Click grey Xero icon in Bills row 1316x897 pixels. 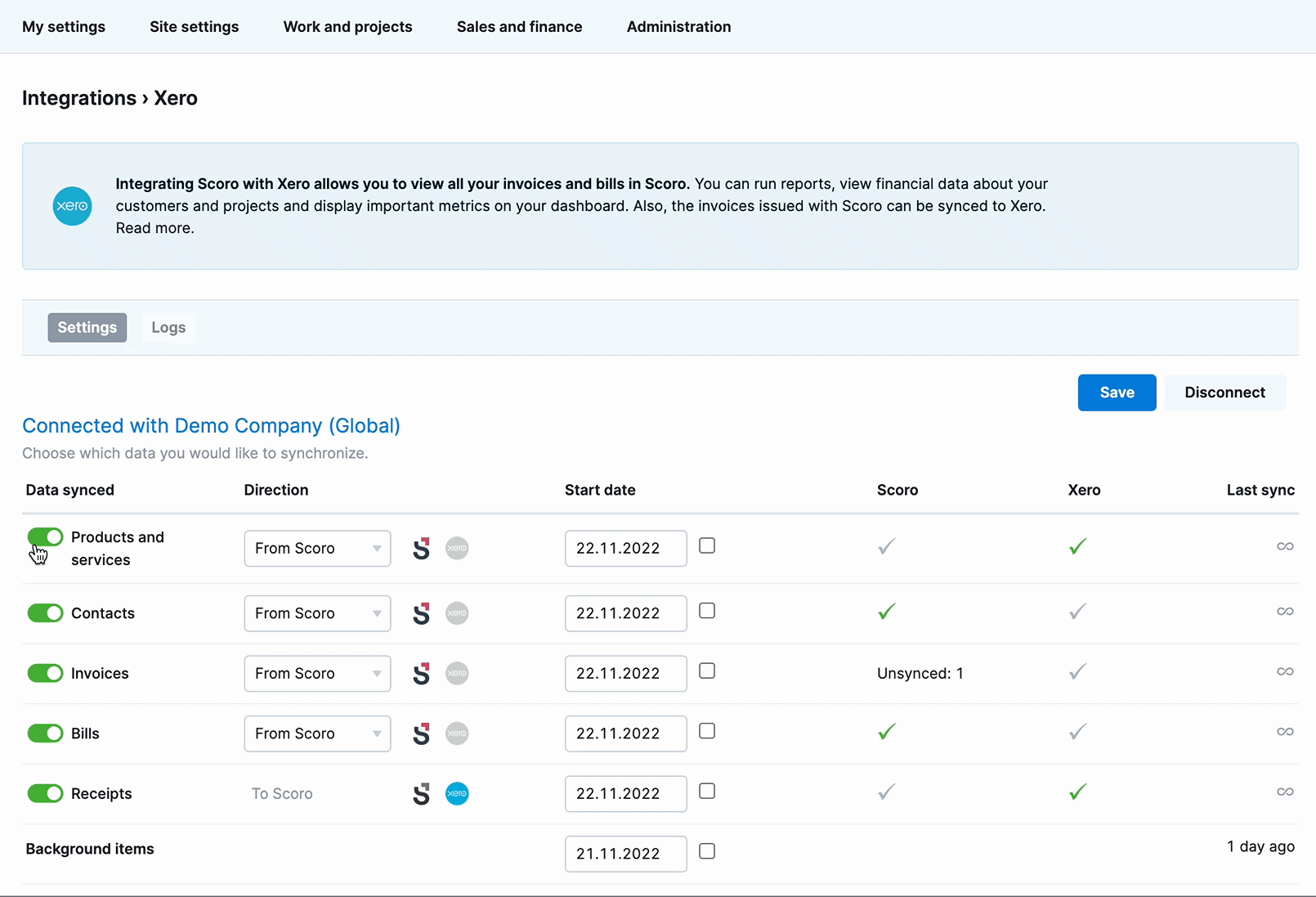point(457,733)
